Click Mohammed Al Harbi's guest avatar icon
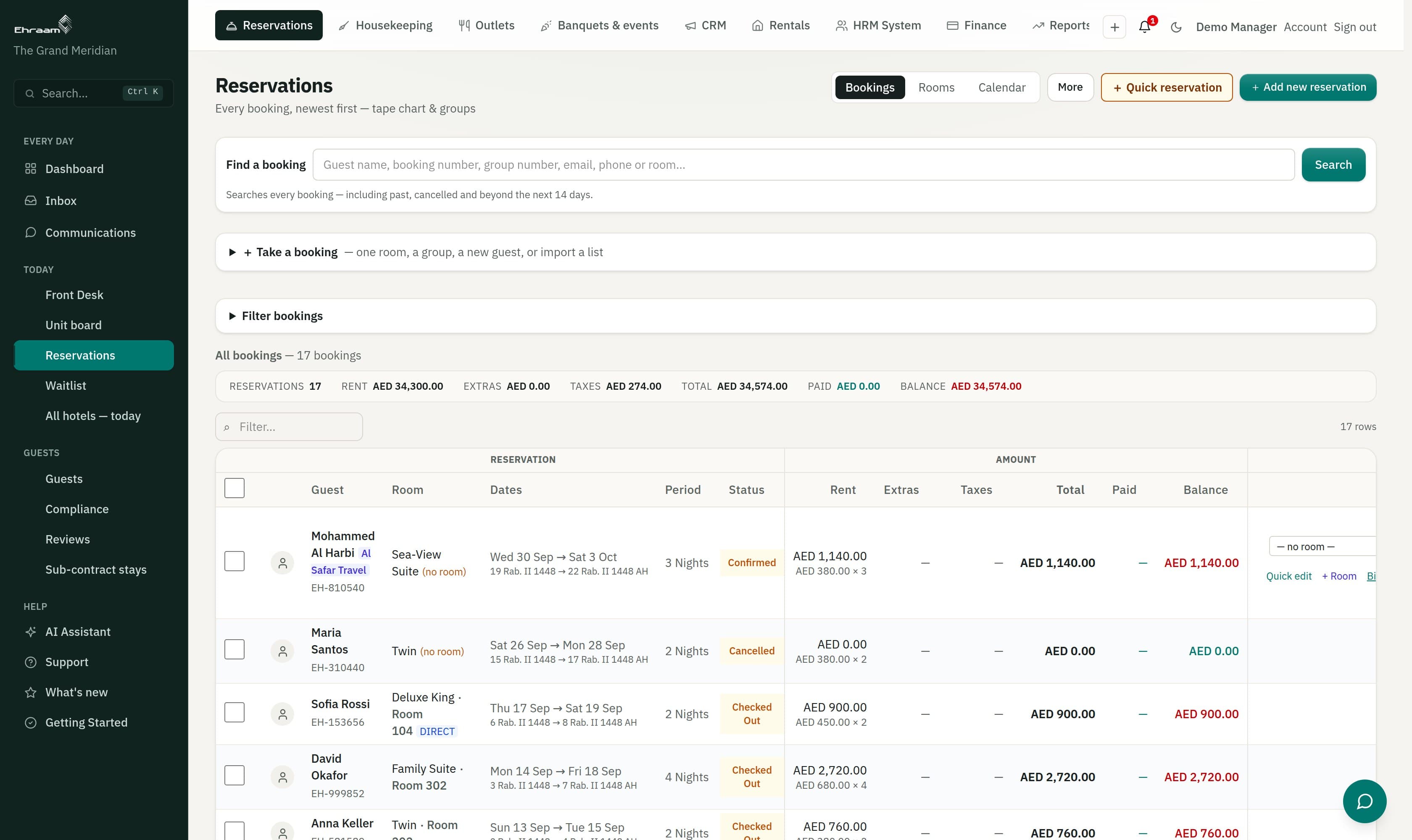 tap(283, 563)
